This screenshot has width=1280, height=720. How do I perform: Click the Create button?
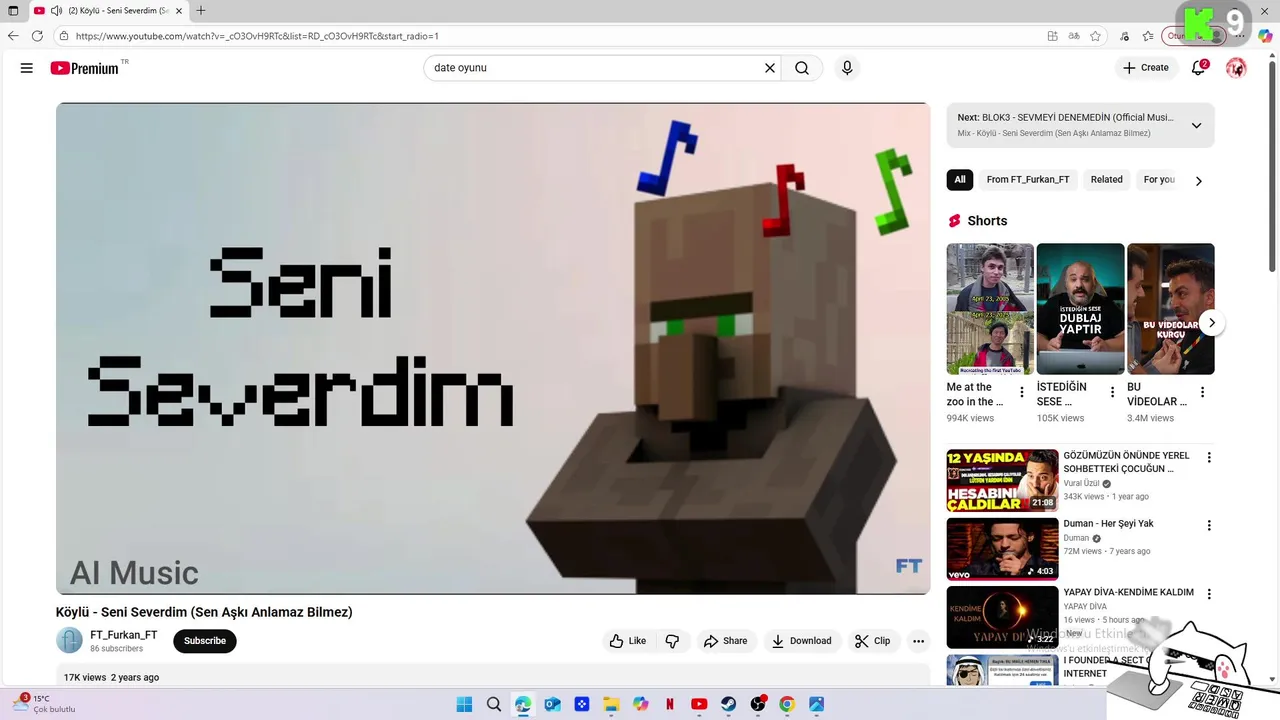coord(1145,68)
